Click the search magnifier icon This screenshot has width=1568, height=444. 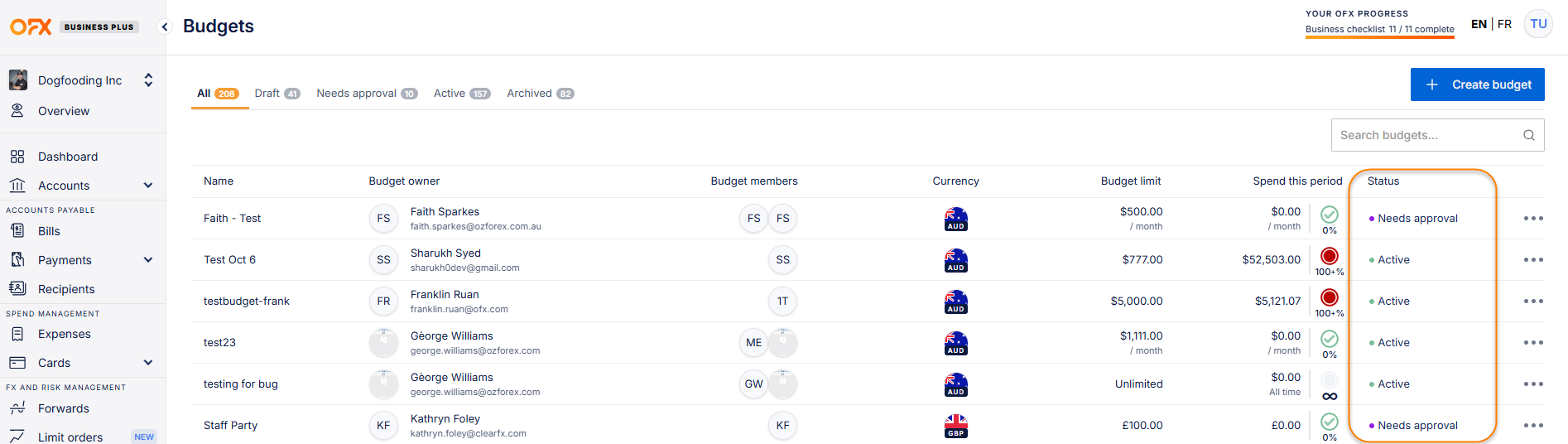1528,135
